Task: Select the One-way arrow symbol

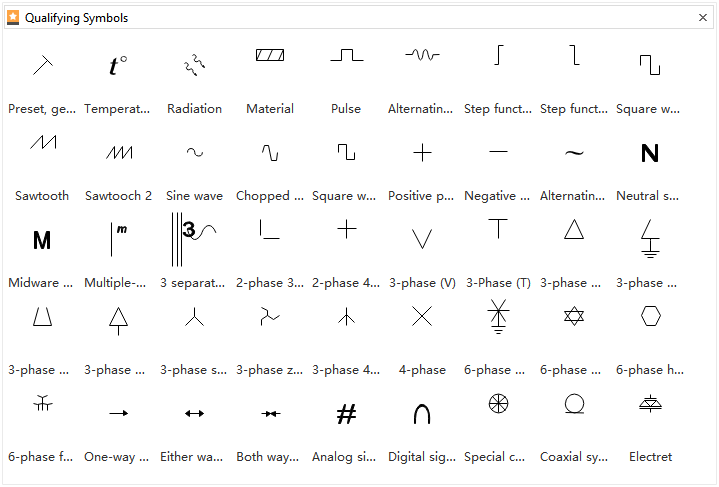Action: point(119,413)
